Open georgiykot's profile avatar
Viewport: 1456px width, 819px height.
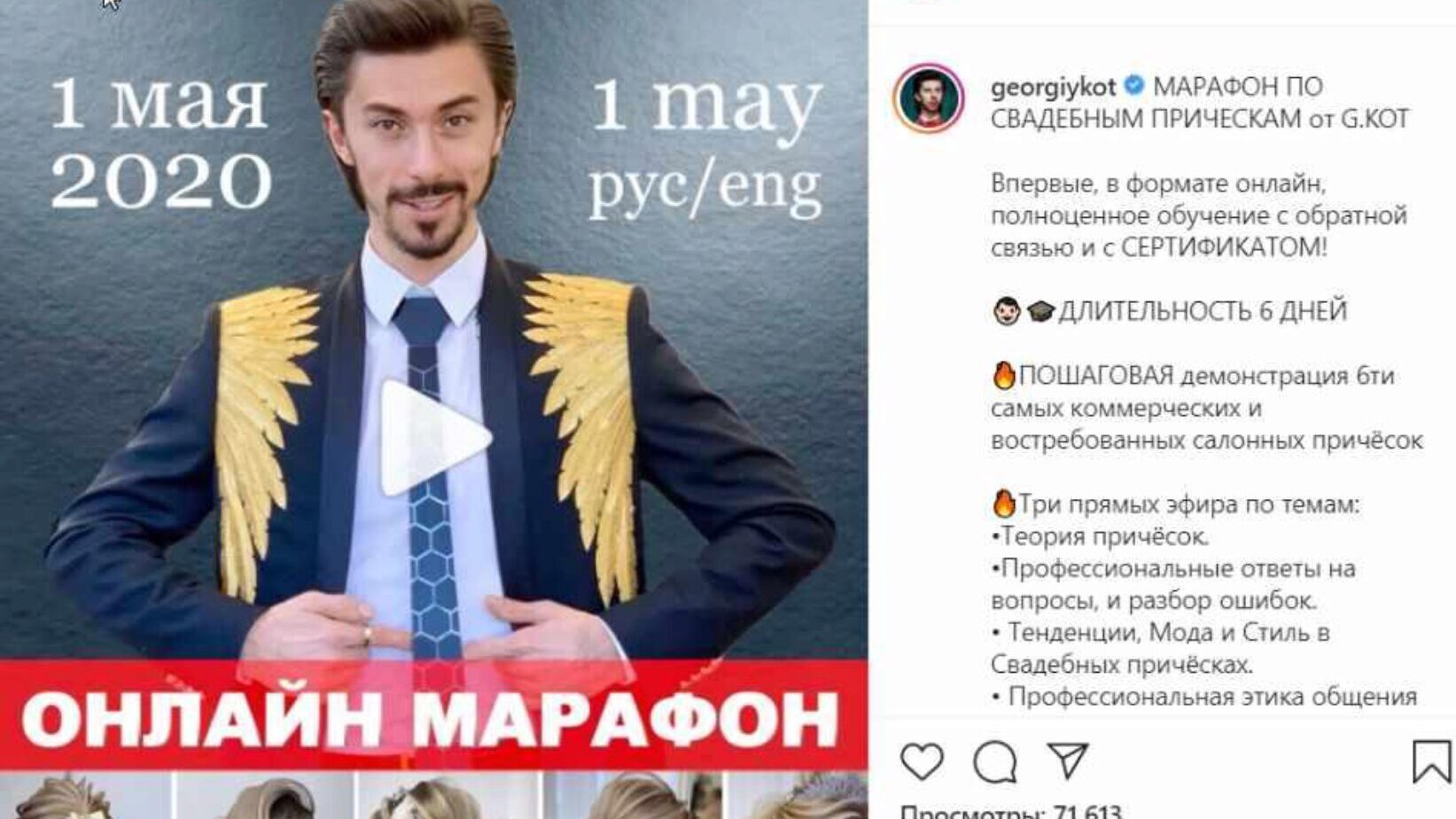[928, 98]
